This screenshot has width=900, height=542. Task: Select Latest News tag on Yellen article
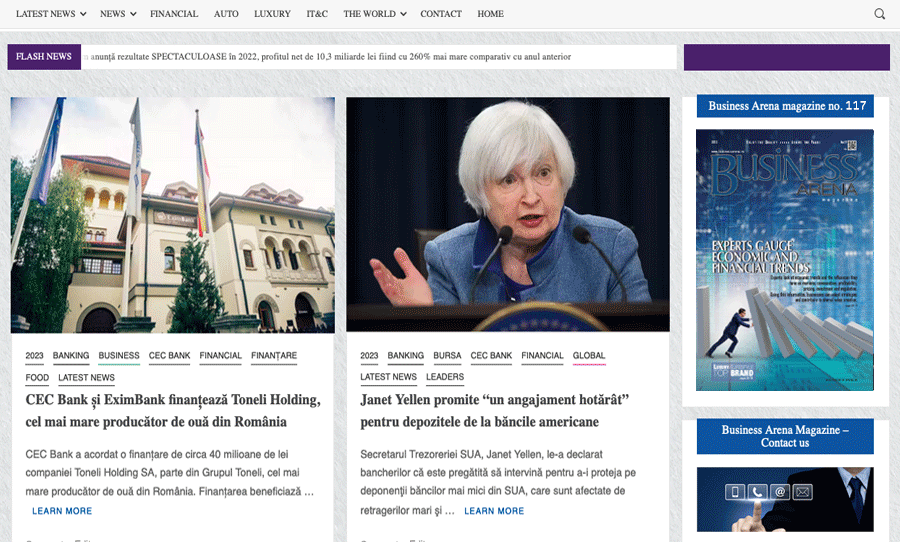coord(389,377)
